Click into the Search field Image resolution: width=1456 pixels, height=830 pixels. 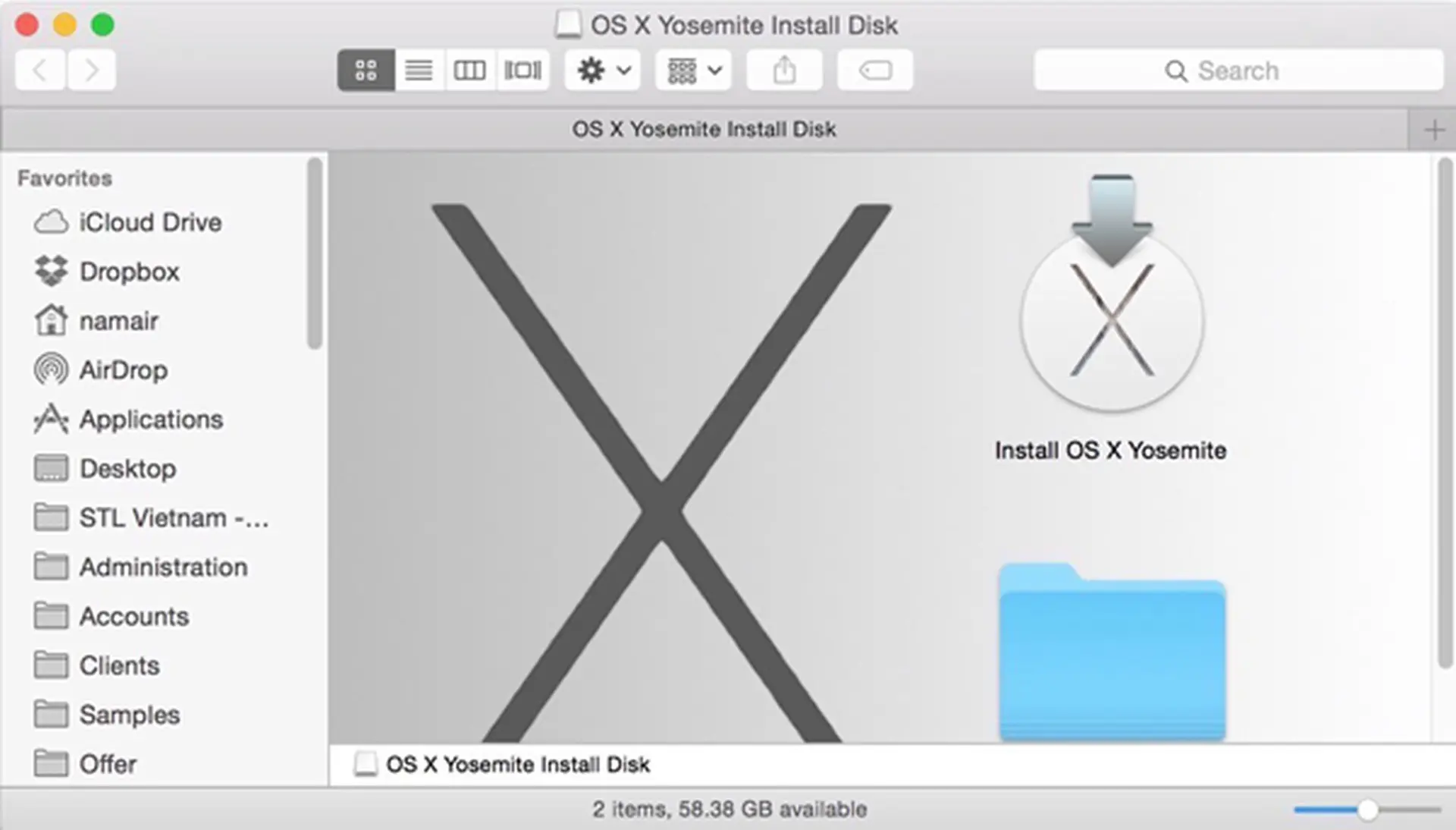point(1238,71)
